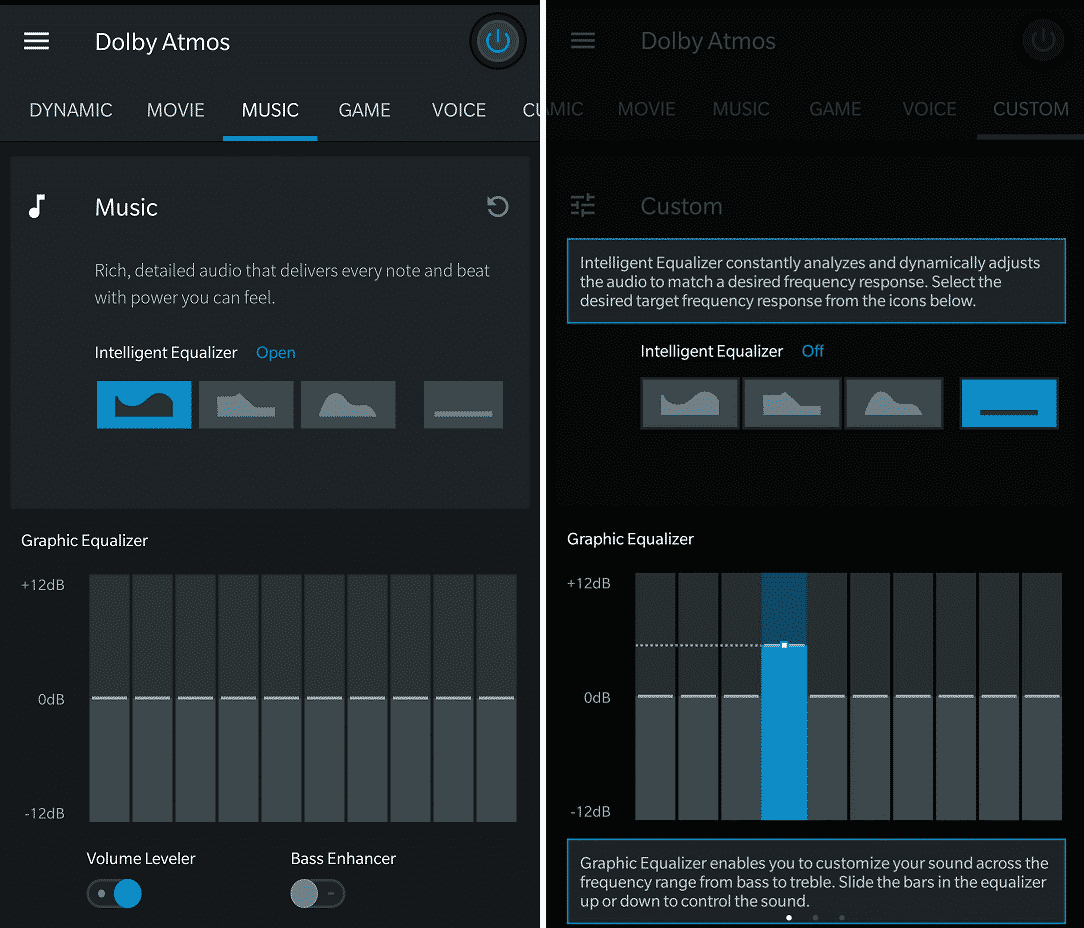
Task: Open the navigation drawer menu
Action: point(36,41)
